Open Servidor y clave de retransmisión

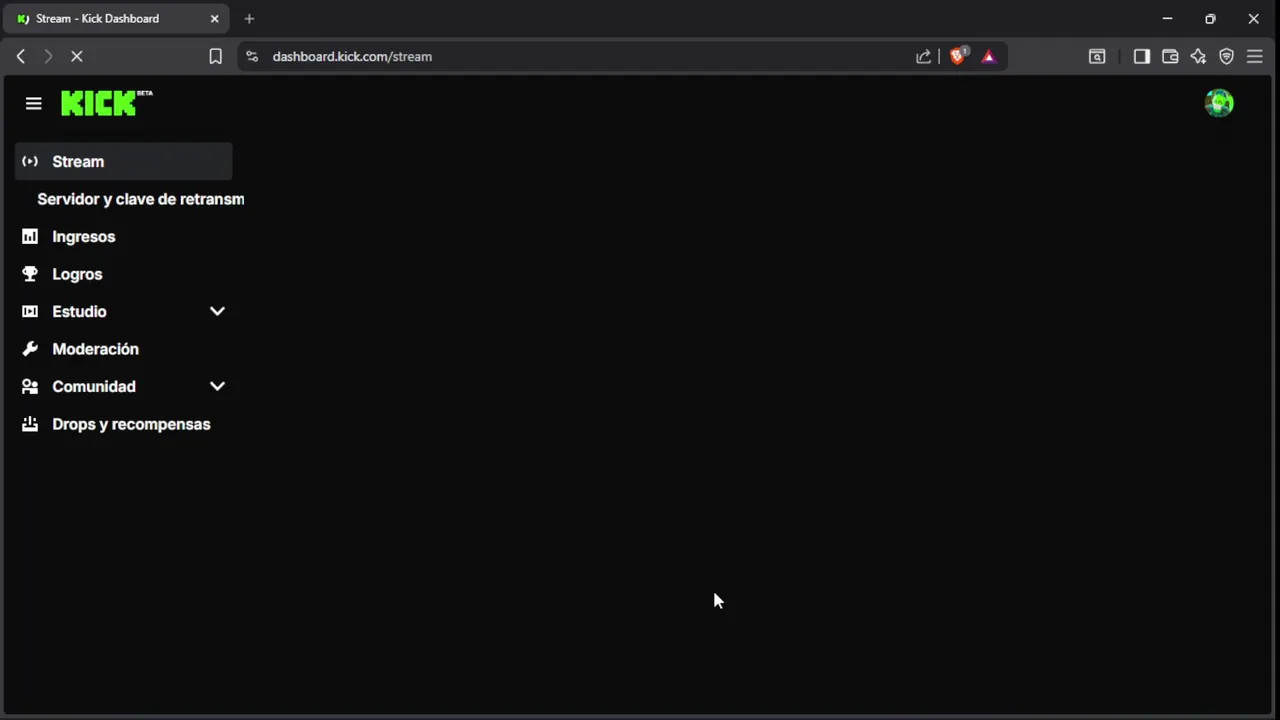(140, 199)
